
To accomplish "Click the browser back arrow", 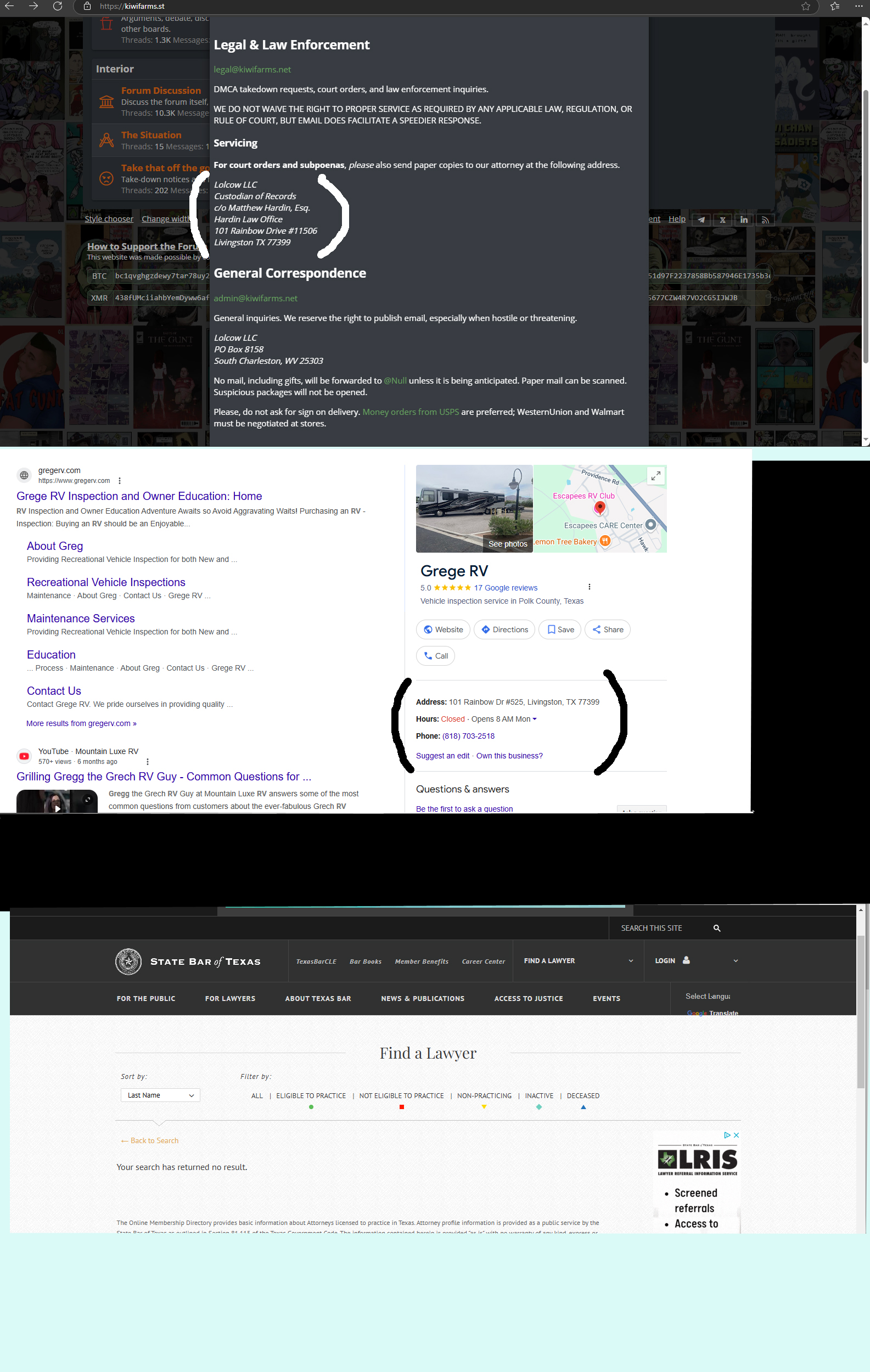I will click(x=9, y=5).
